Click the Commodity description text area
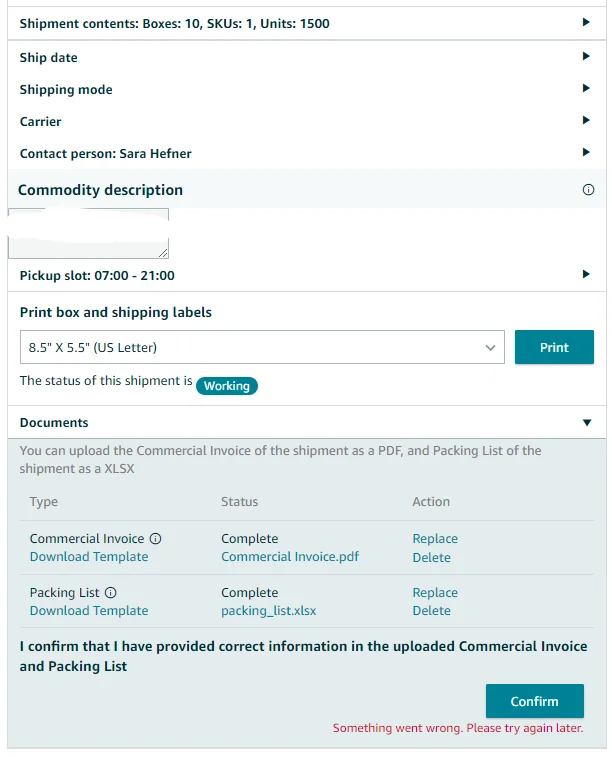This screenshot has width=612, height=757. 88,234
